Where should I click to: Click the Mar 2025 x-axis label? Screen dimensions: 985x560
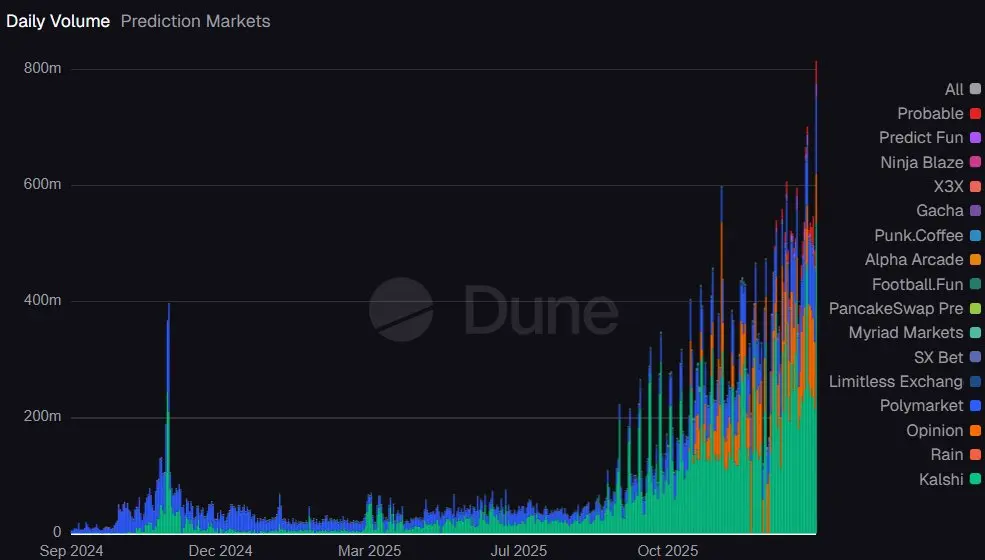(369, 551)
